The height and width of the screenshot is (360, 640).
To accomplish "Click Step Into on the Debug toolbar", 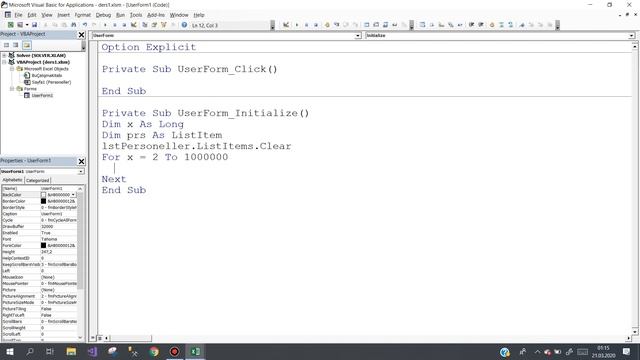I will pyautogui.click(x=336, y=25).
